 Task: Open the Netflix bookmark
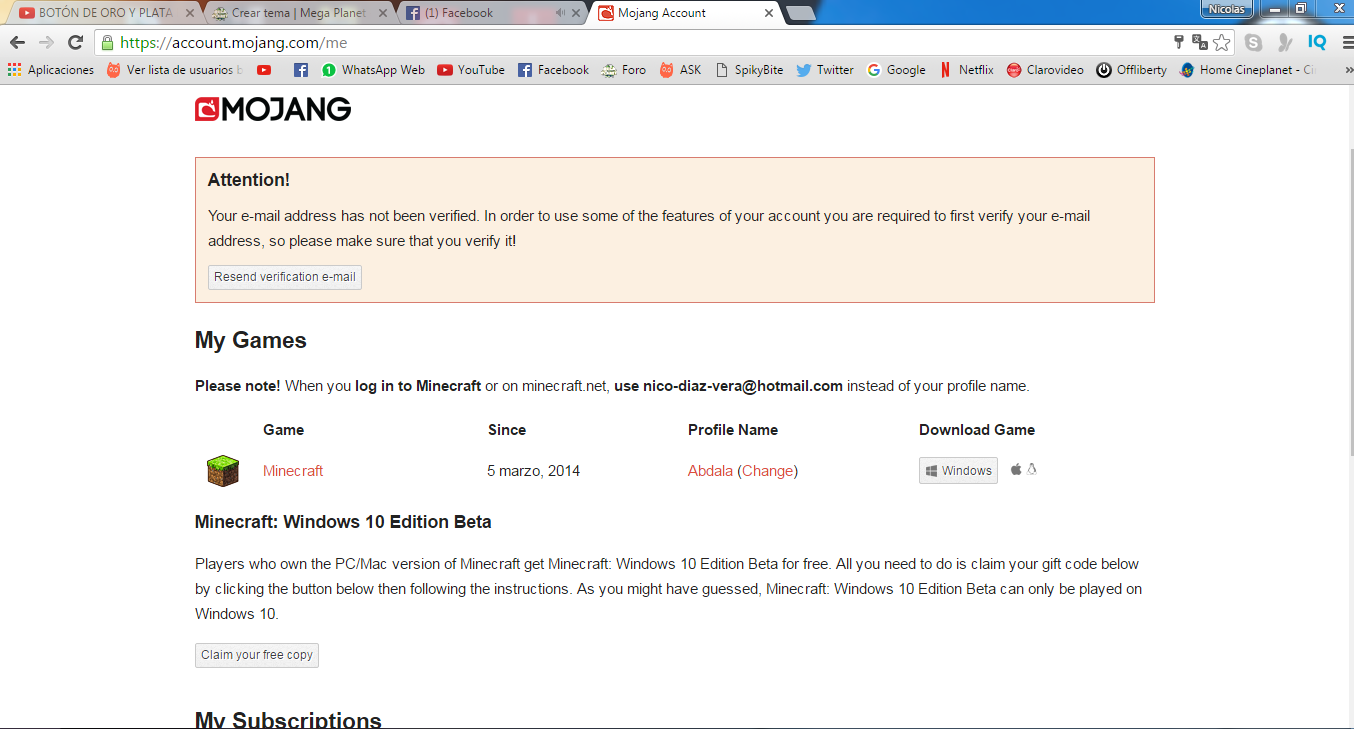click(966, 70)
